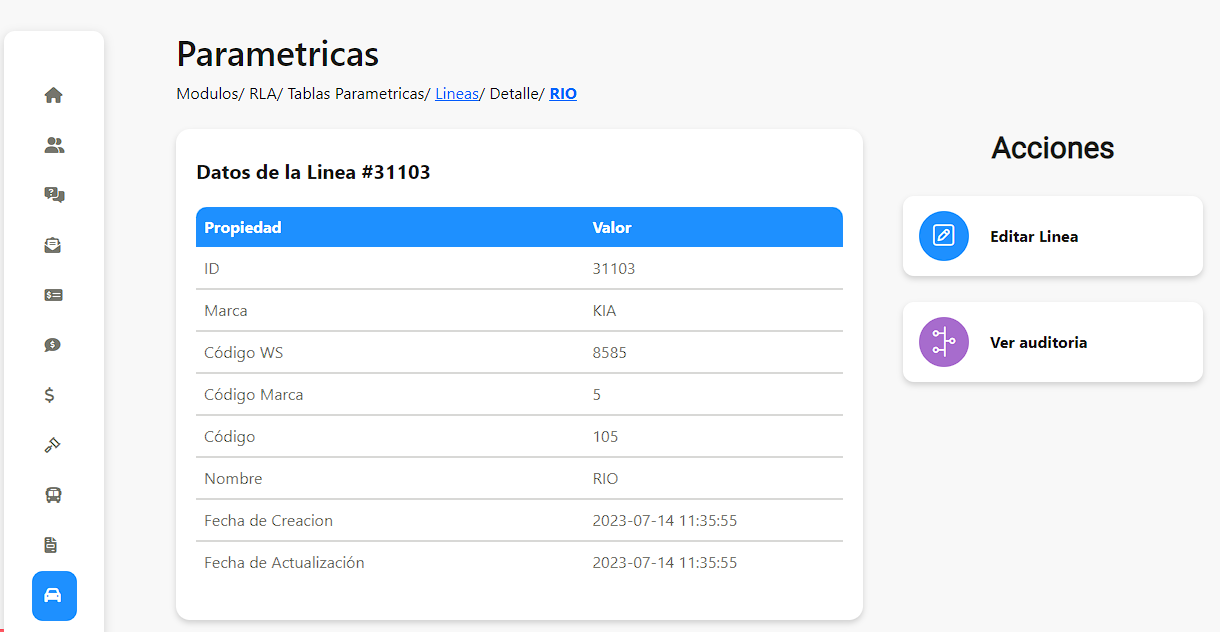
Task: Open the home icon in sidebar
Action: (x=54, y=95)
